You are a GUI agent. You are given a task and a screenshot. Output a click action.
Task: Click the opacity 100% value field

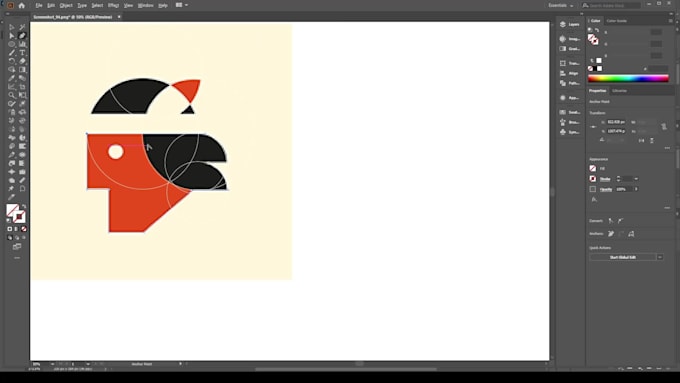pos(624,189)
